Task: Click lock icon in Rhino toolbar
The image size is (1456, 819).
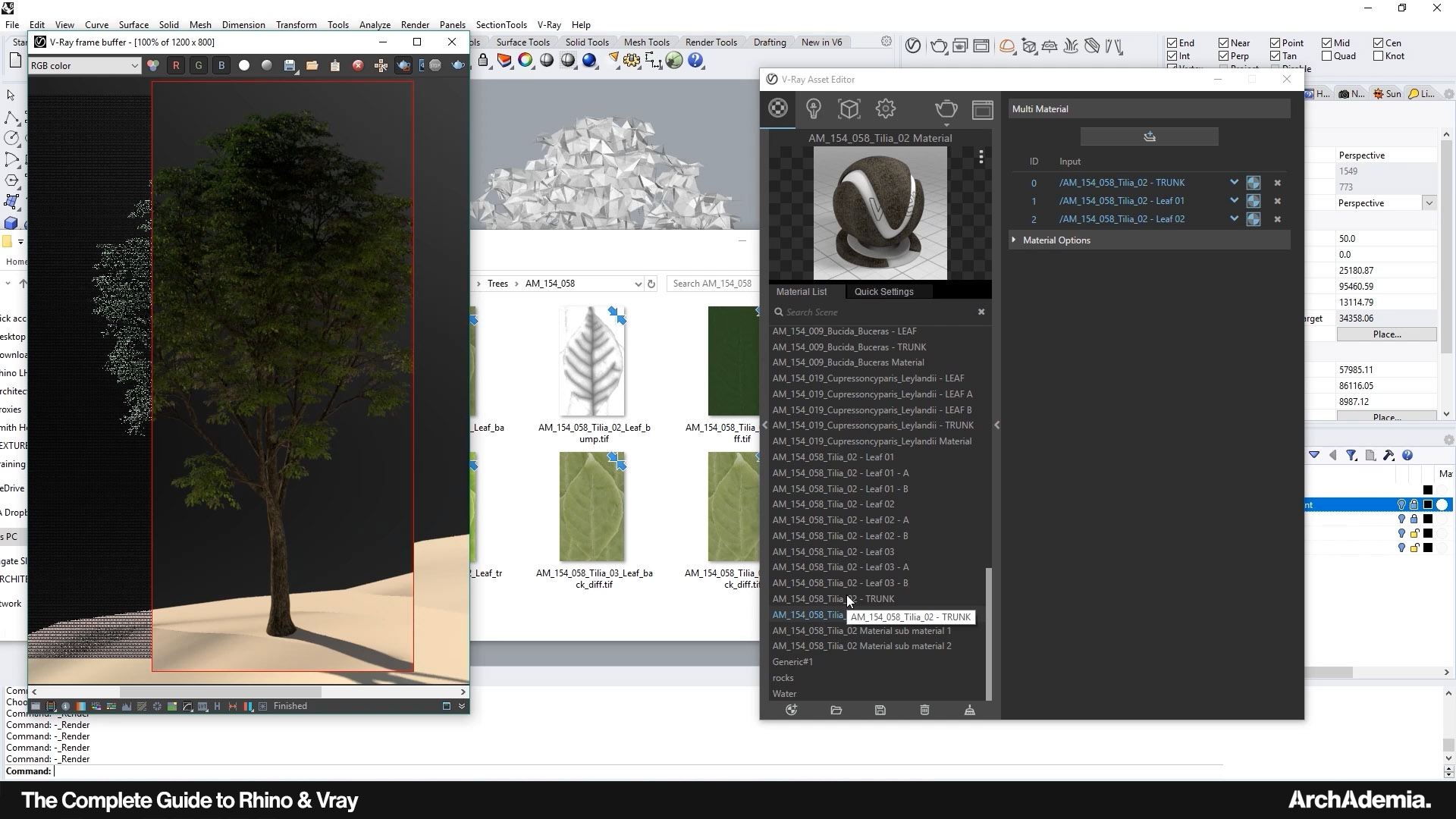Action: pos(483,61)
